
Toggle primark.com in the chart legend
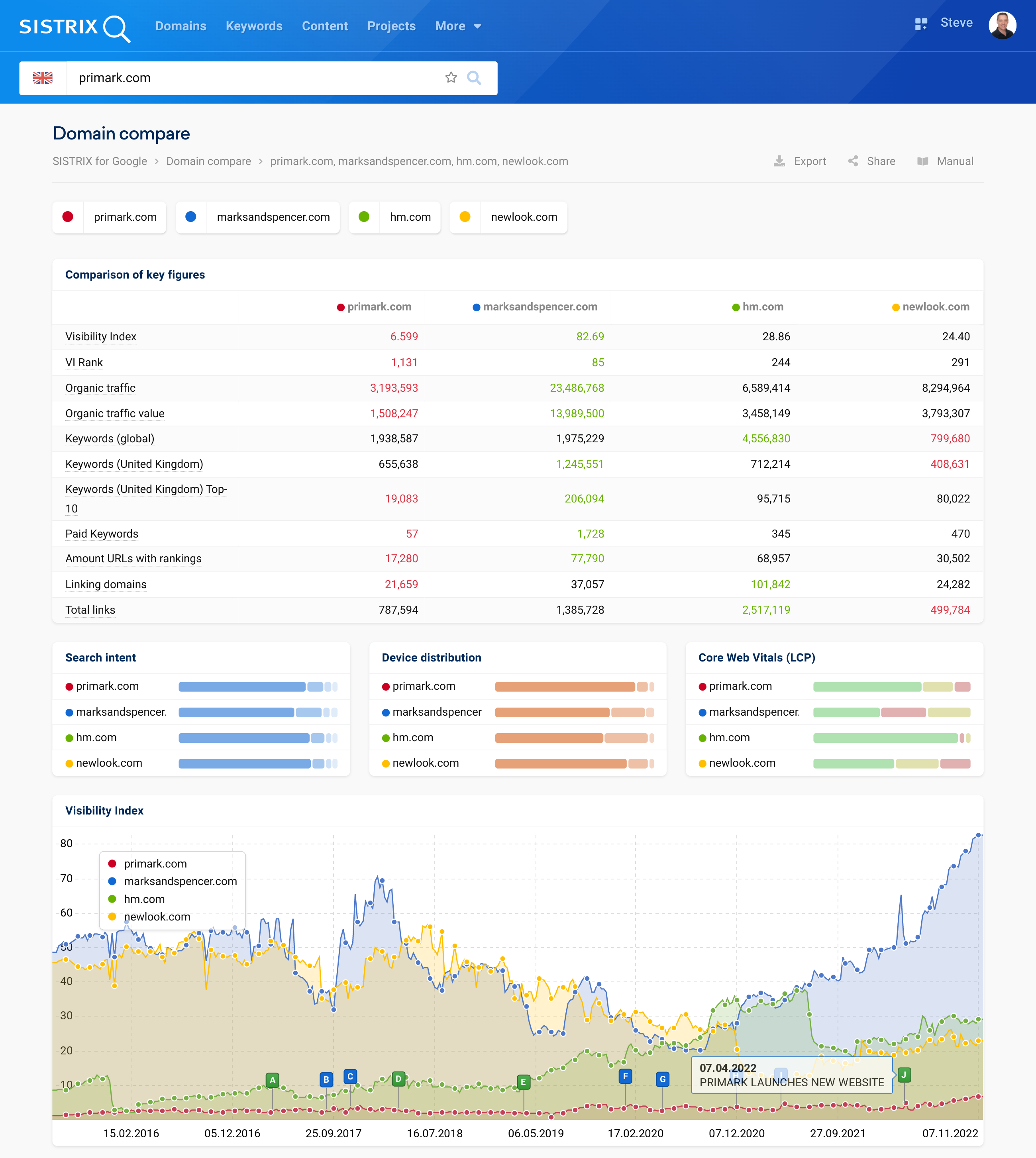click(148, 864)
